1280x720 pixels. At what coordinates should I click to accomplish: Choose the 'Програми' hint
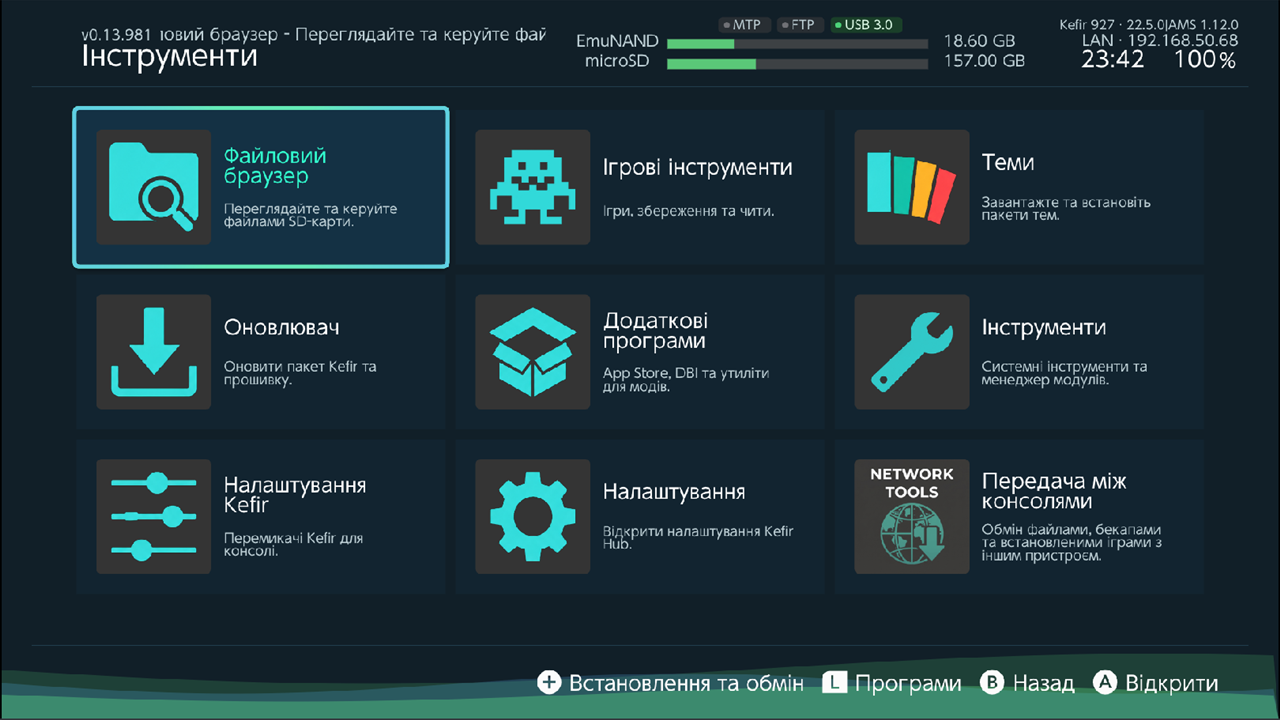click(908, 684)
